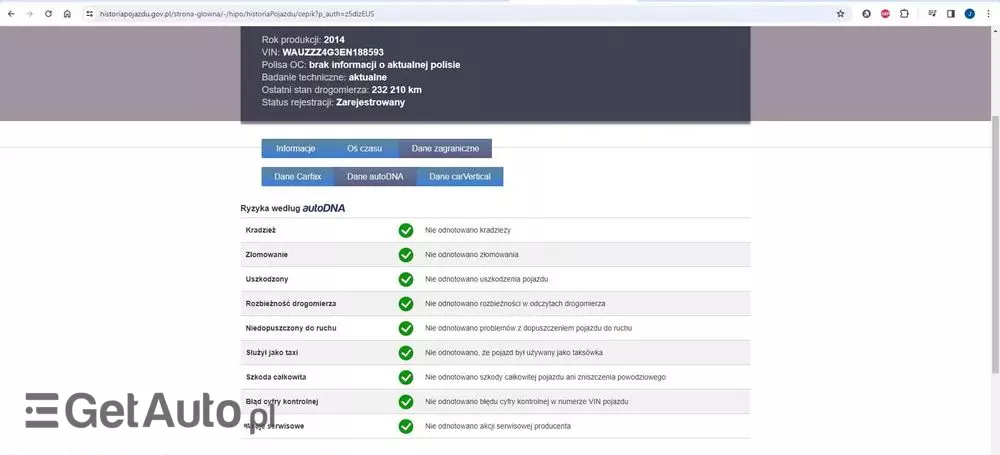
Task: Open the Dane carVertical section
Action: tap(460, 176)
